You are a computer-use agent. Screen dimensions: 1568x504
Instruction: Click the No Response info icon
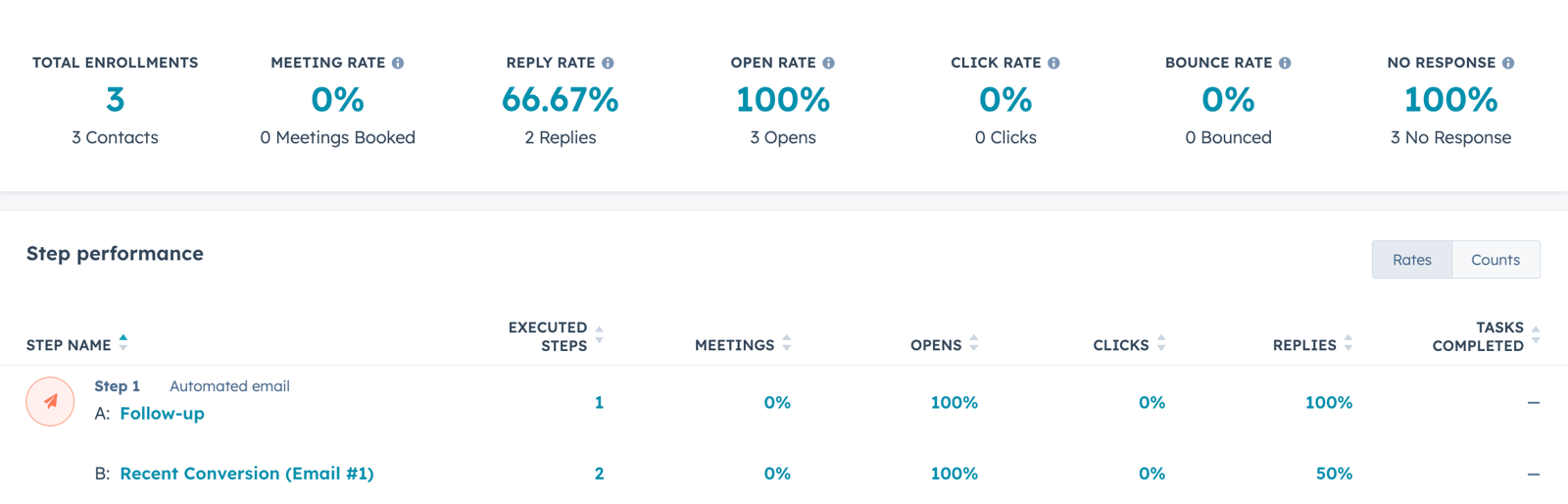[x=1508, y=63]
